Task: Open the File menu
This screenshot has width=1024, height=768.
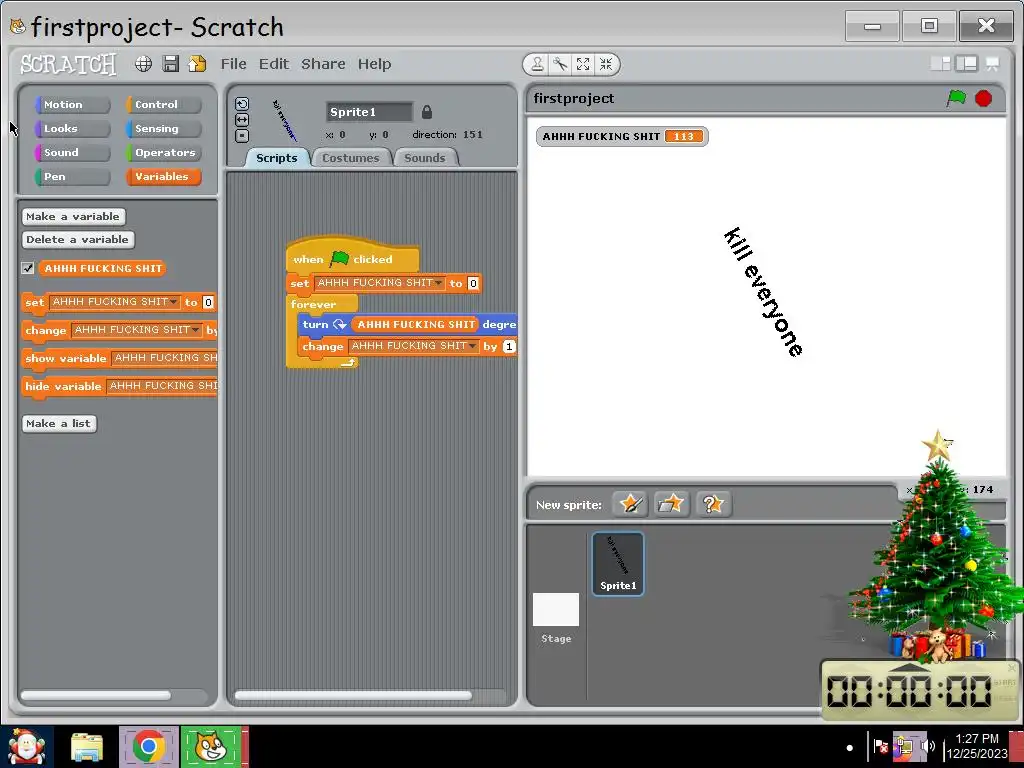Action: point(233,64)
